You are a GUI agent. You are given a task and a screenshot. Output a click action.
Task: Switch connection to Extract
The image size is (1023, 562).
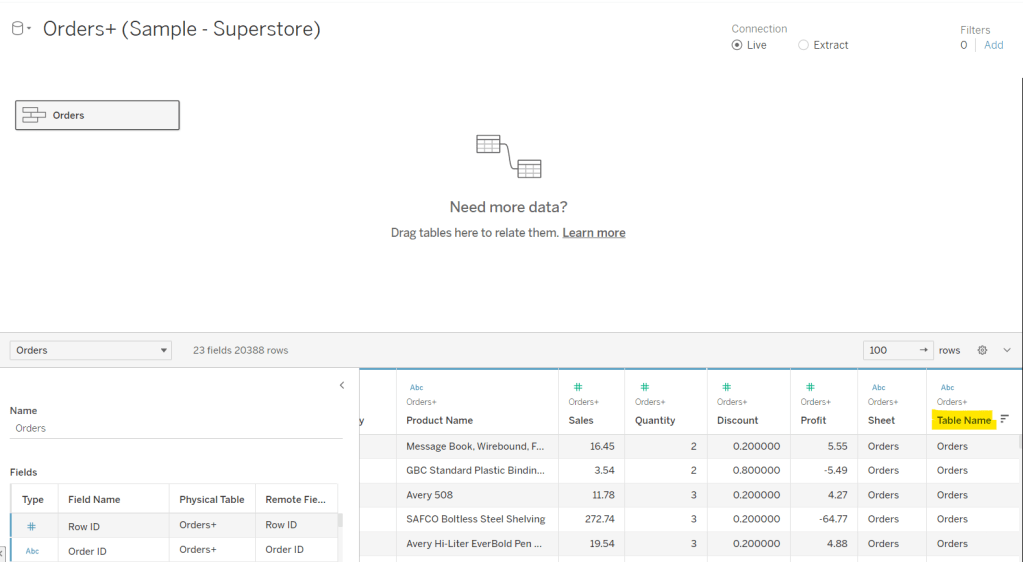(804, 45)
